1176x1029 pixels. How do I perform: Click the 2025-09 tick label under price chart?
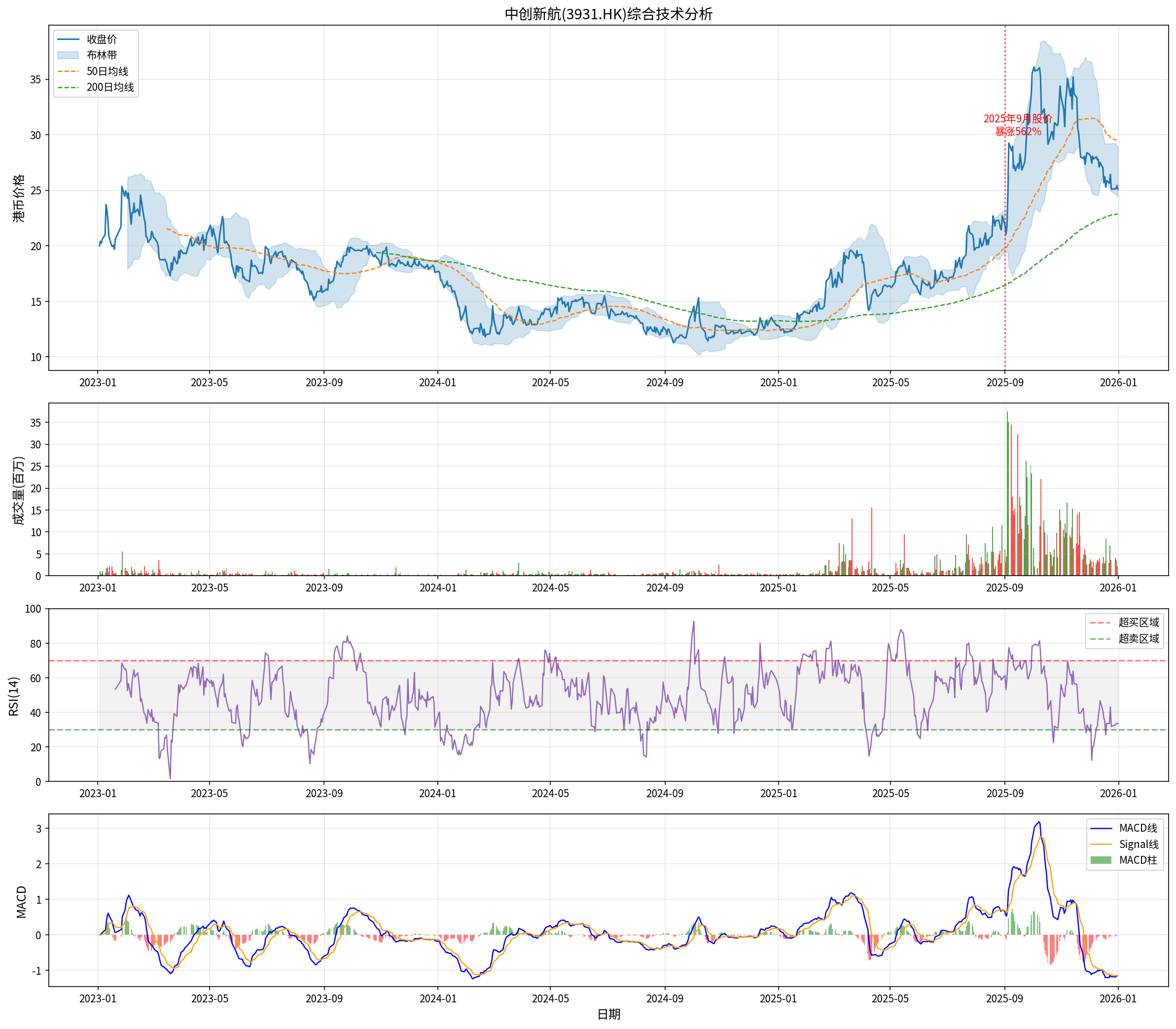click(x=1004, y=382)
